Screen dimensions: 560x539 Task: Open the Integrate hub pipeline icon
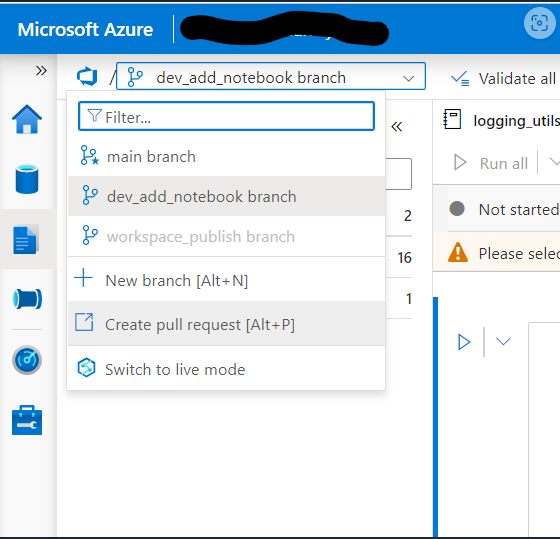[x=28, y=299]
